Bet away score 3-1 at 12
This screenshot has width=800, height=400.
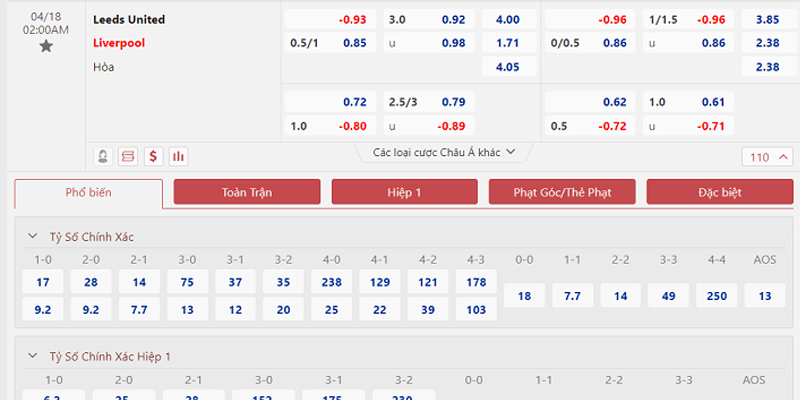click(235, 309)
